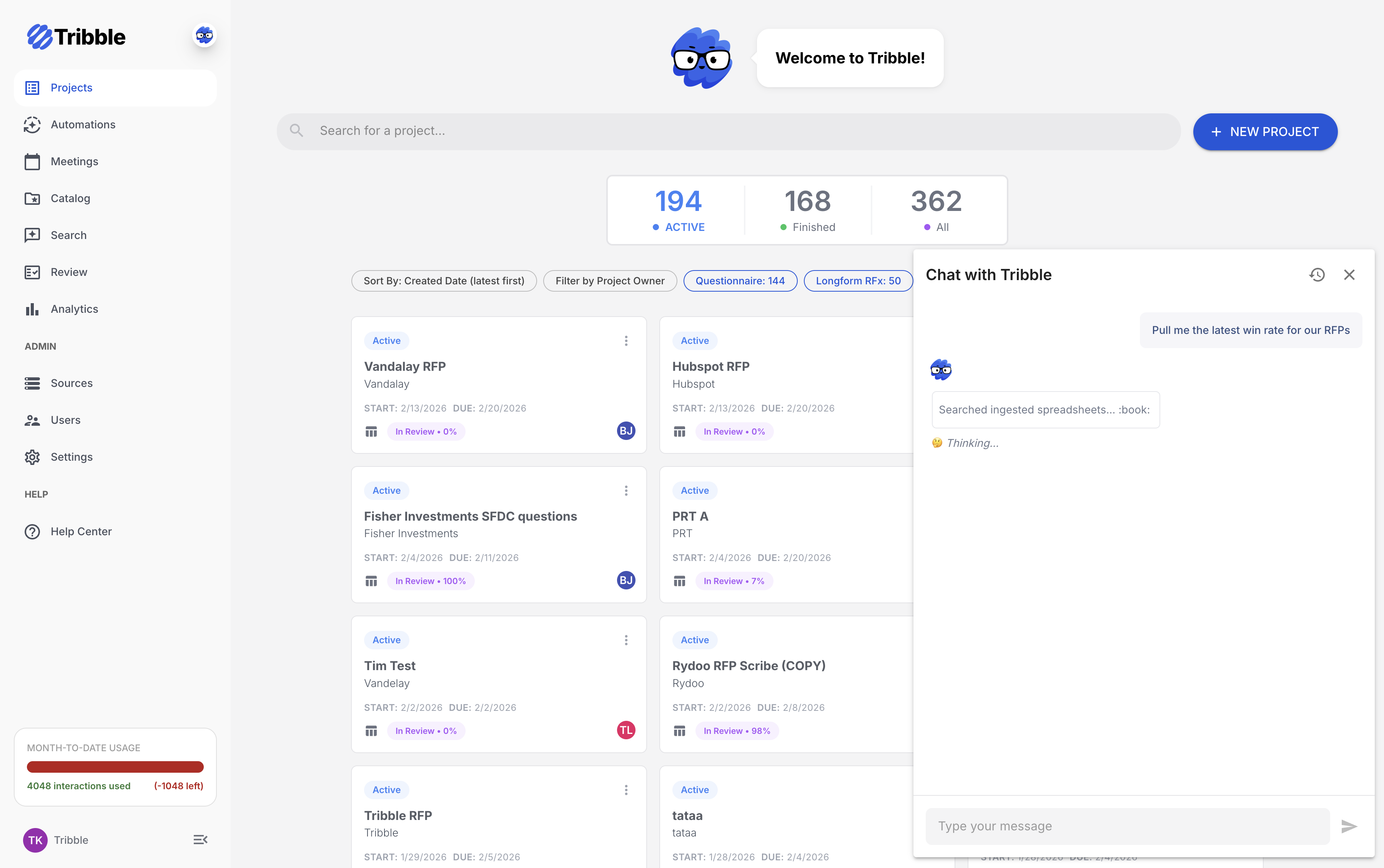Screen dimensions: 1384x868
Task: Click the Tribble mascot avatar beside logo
Action: click(204, 36)
